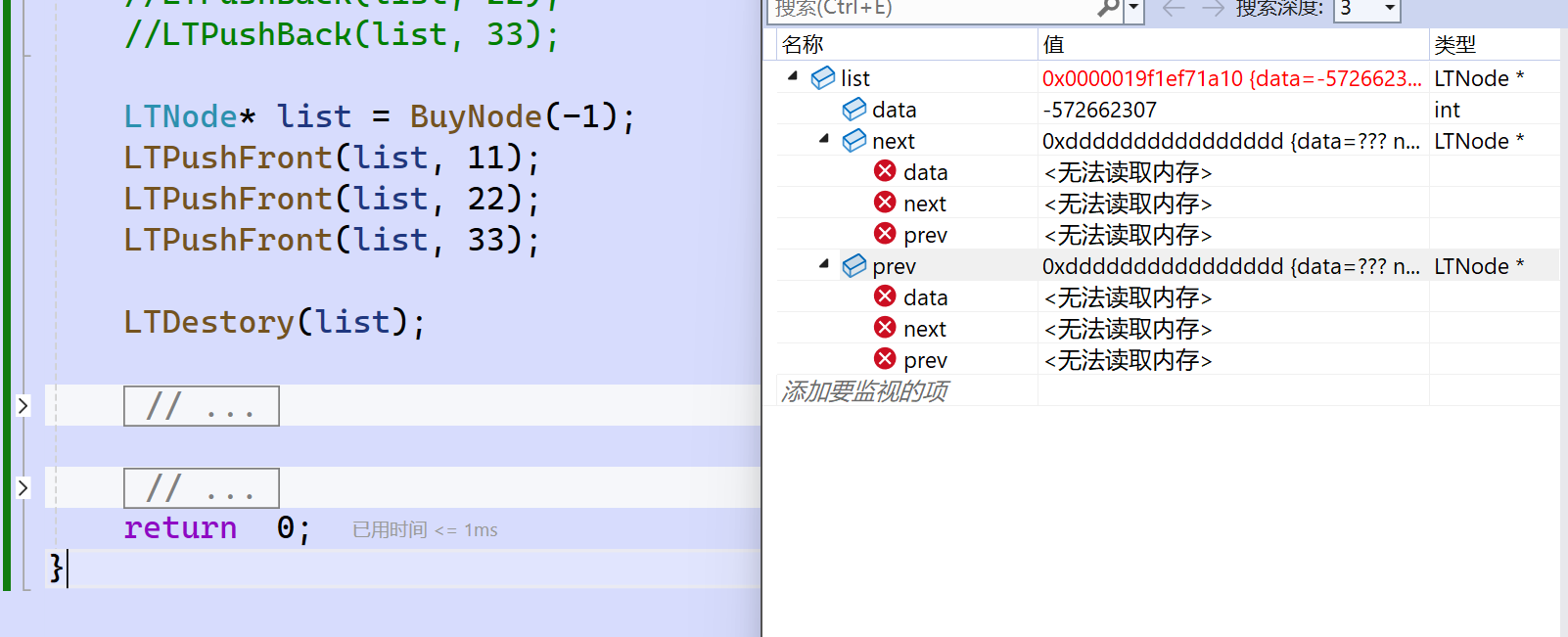The height and width of the screenshot is (637, 1568).
Task: Click the first collapsed comment box
Action: tap(202, 406)
